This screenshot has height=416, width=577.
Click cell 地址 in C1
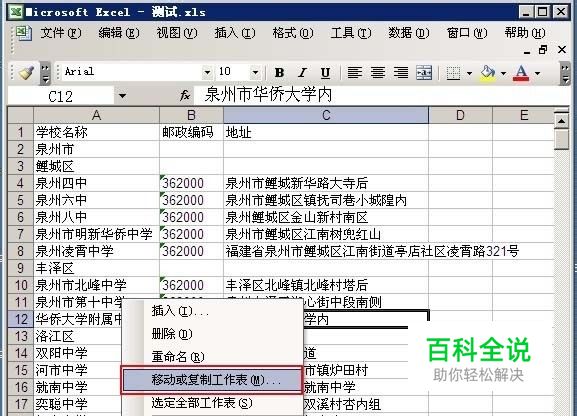point(326,132)
